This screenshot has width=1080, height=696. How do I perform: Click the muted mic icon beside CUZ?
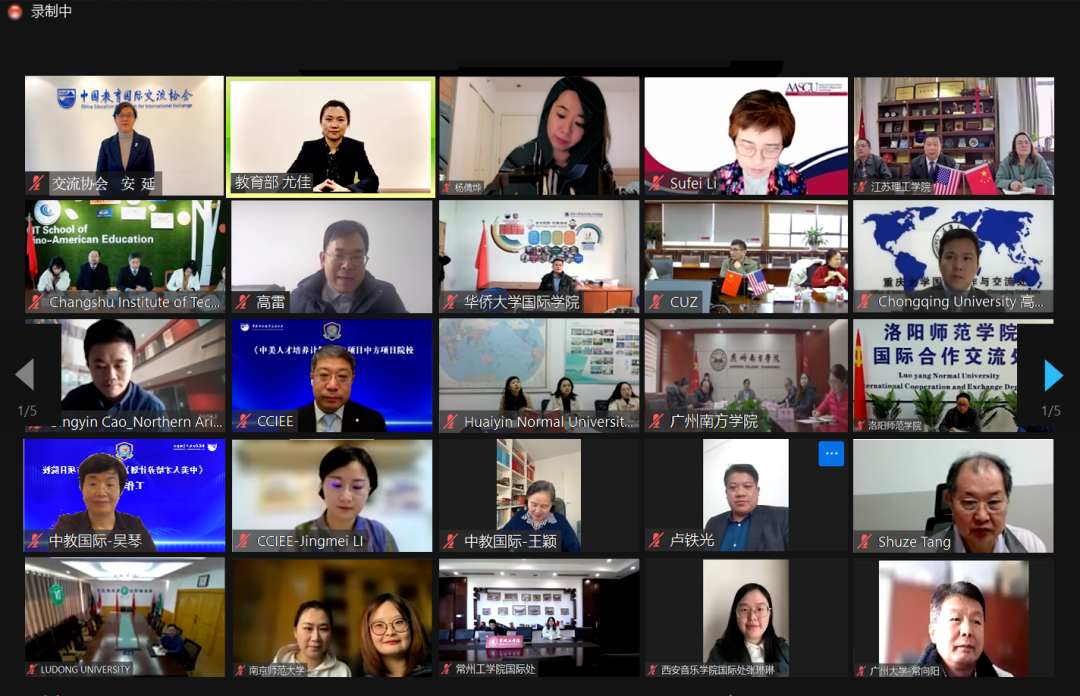click(x=657, y=302)
